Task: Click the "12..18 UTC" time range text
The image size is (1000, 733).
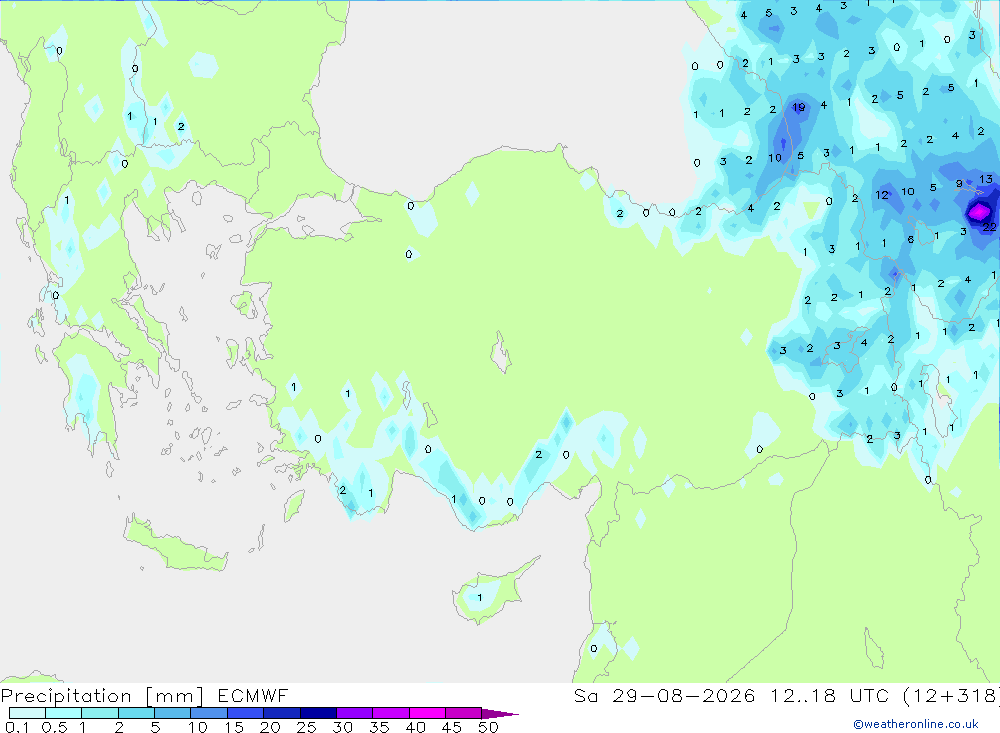Action: click(x=830, y=695)
